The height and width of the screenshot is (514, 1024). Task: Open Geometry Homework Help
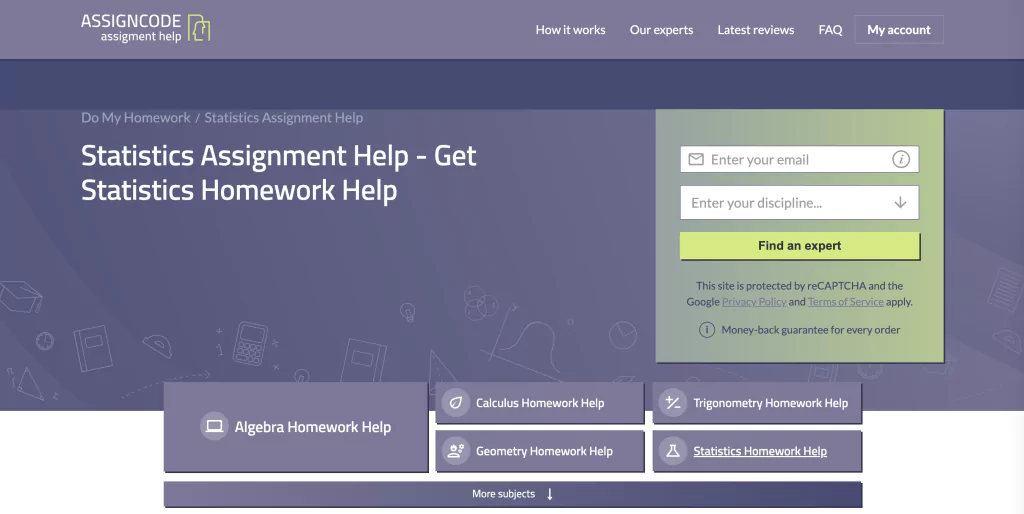coord(540,451)
